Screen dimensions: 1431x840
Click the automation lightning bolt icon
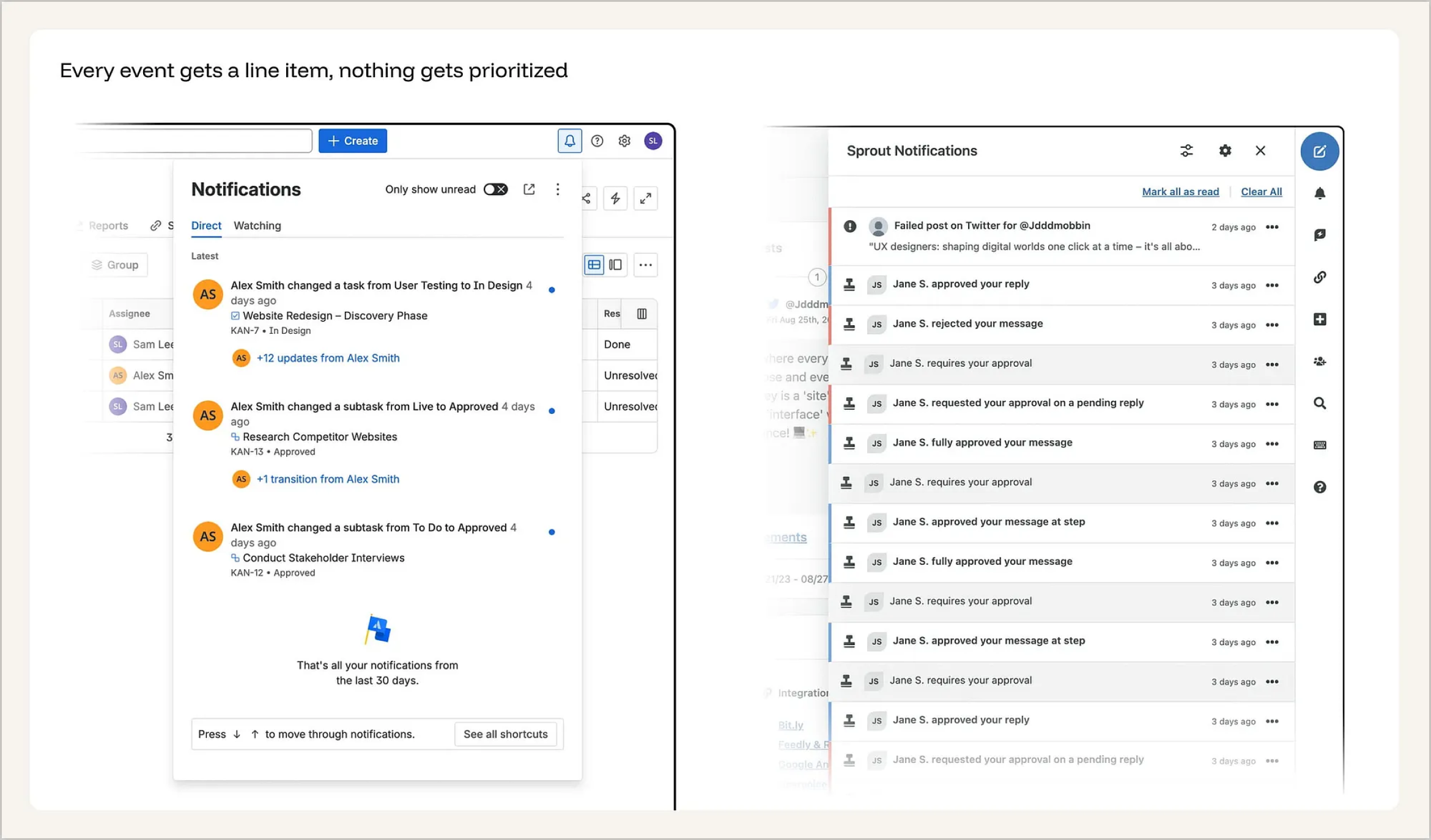point(615,198)
